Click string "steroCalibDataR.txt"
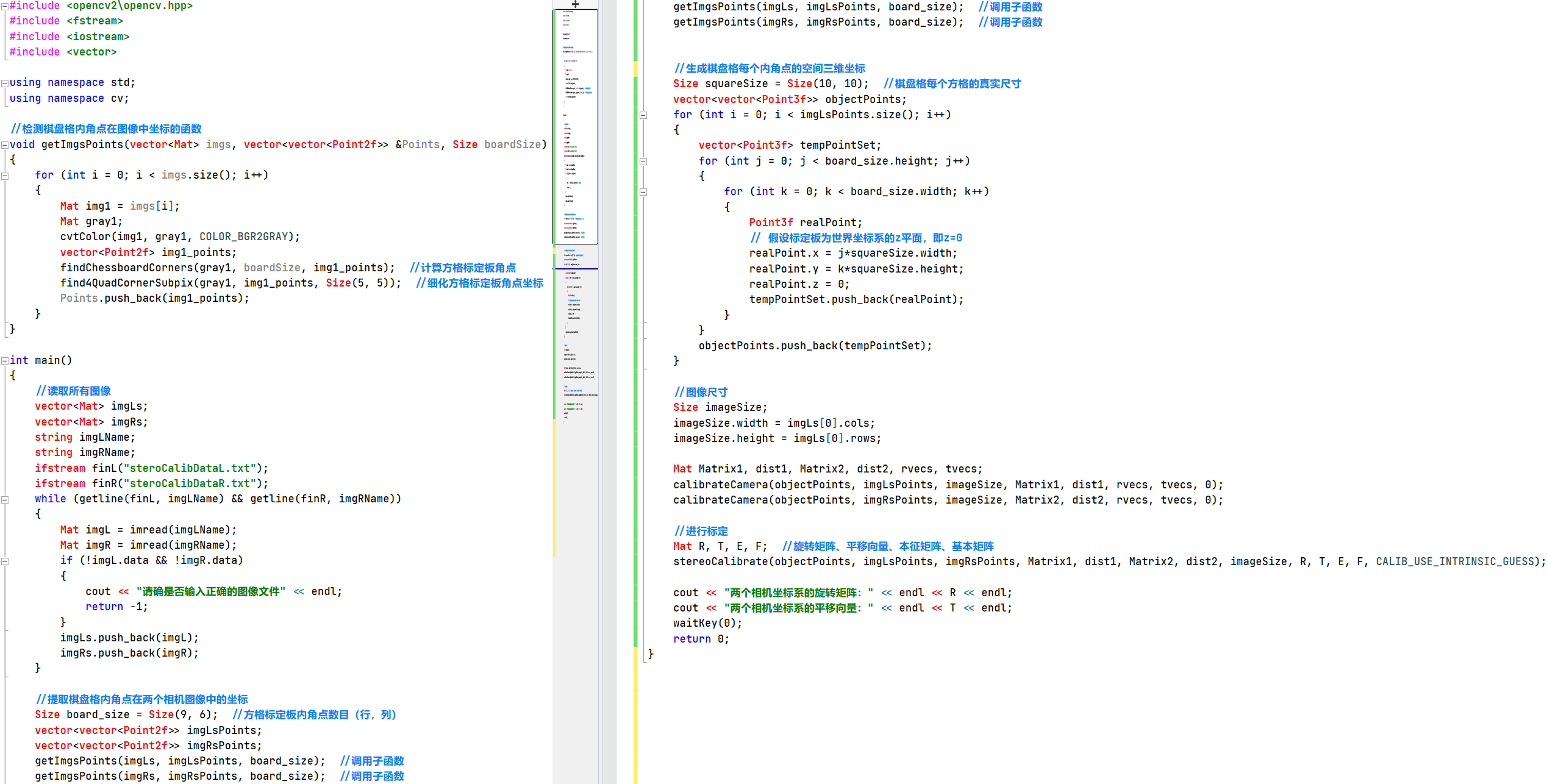The height and width of the screenshot is (784, 1547). click(190, 483)
